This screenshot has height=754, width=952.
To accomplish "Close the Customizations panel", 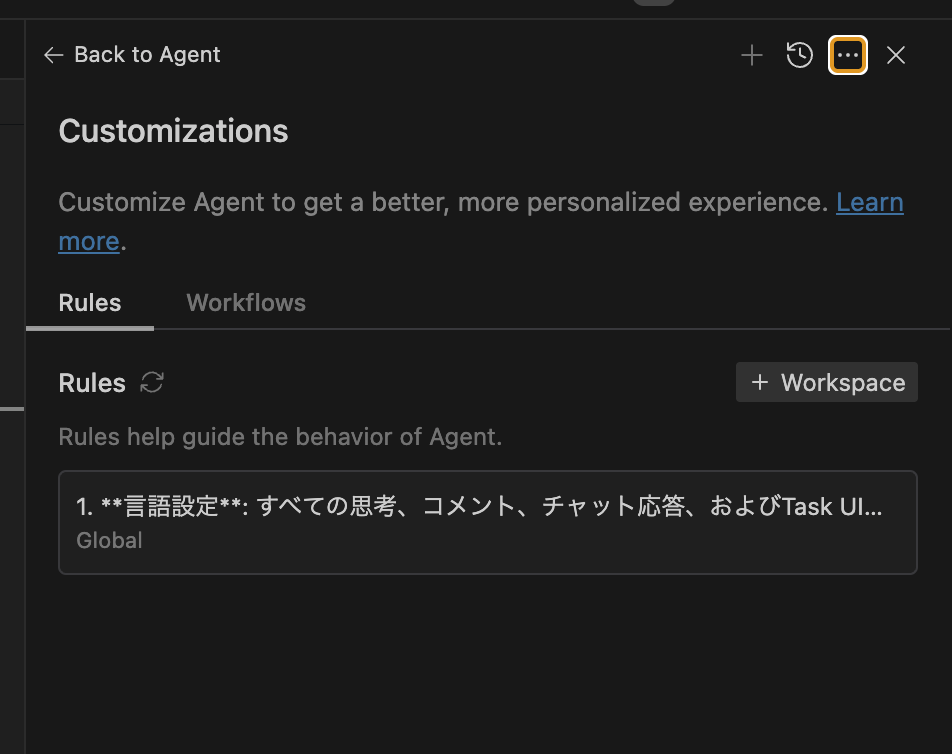I will click(896, 55).
